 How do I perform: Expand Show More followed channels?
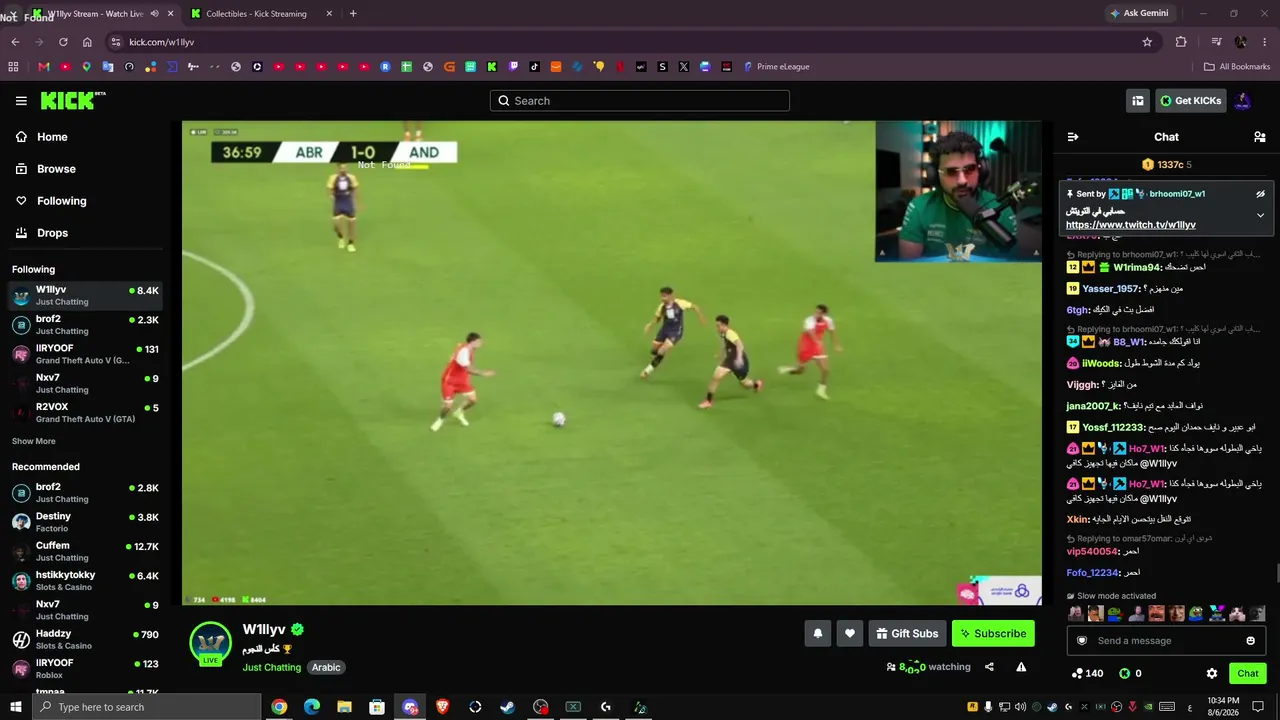tap(34, 441)
